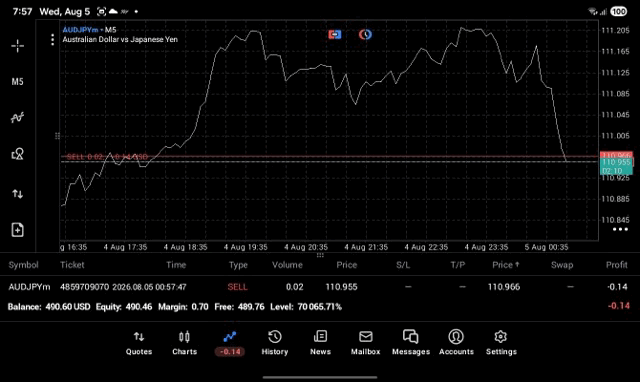The height and width of the screenshot is (382, 640).
Task: Open the M5 timeframe selector
Action: (x=18, y=82)
